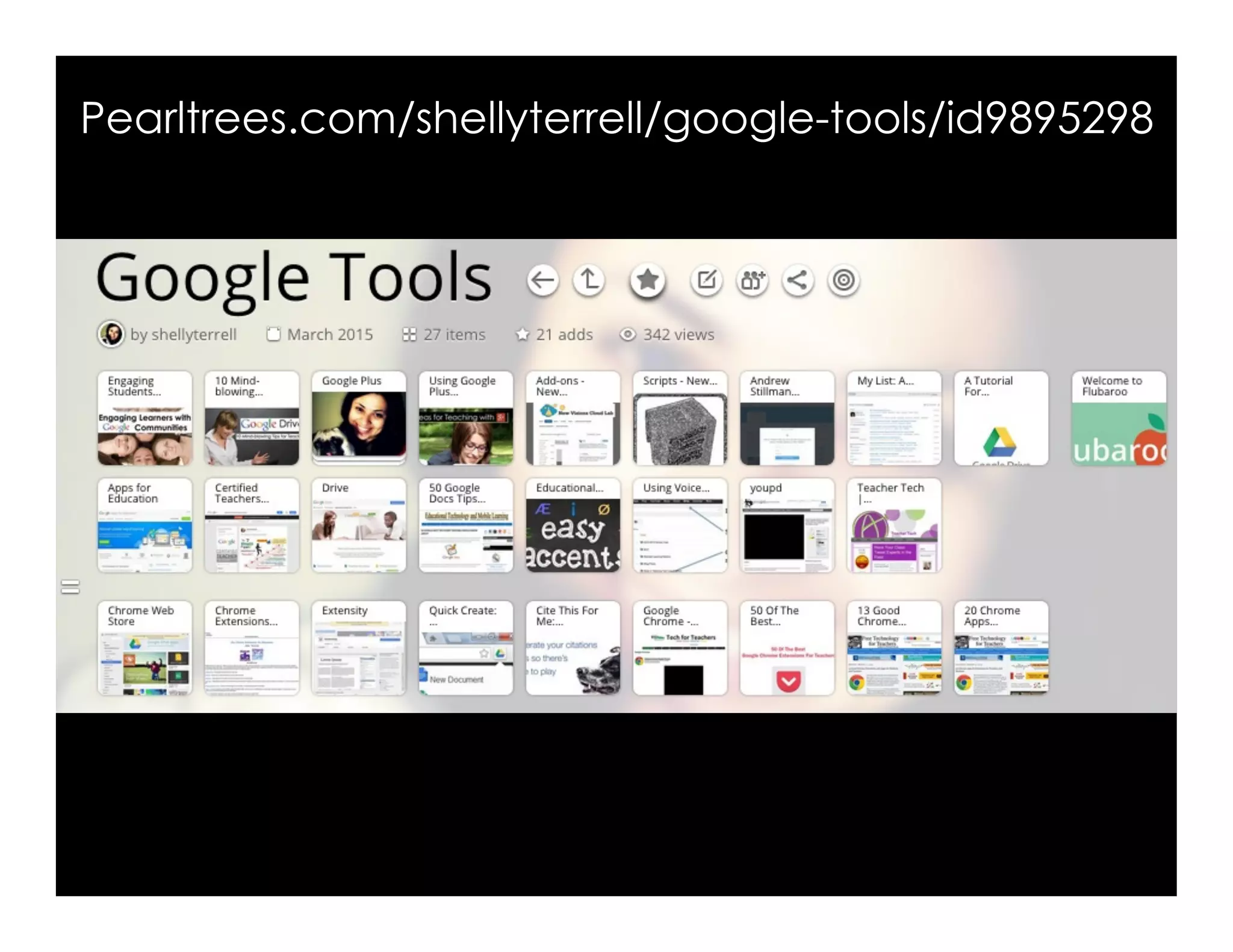Click the back arrow icon
Image resolution: width=1233 pixels, height=952 pixels.
(542, 280)
